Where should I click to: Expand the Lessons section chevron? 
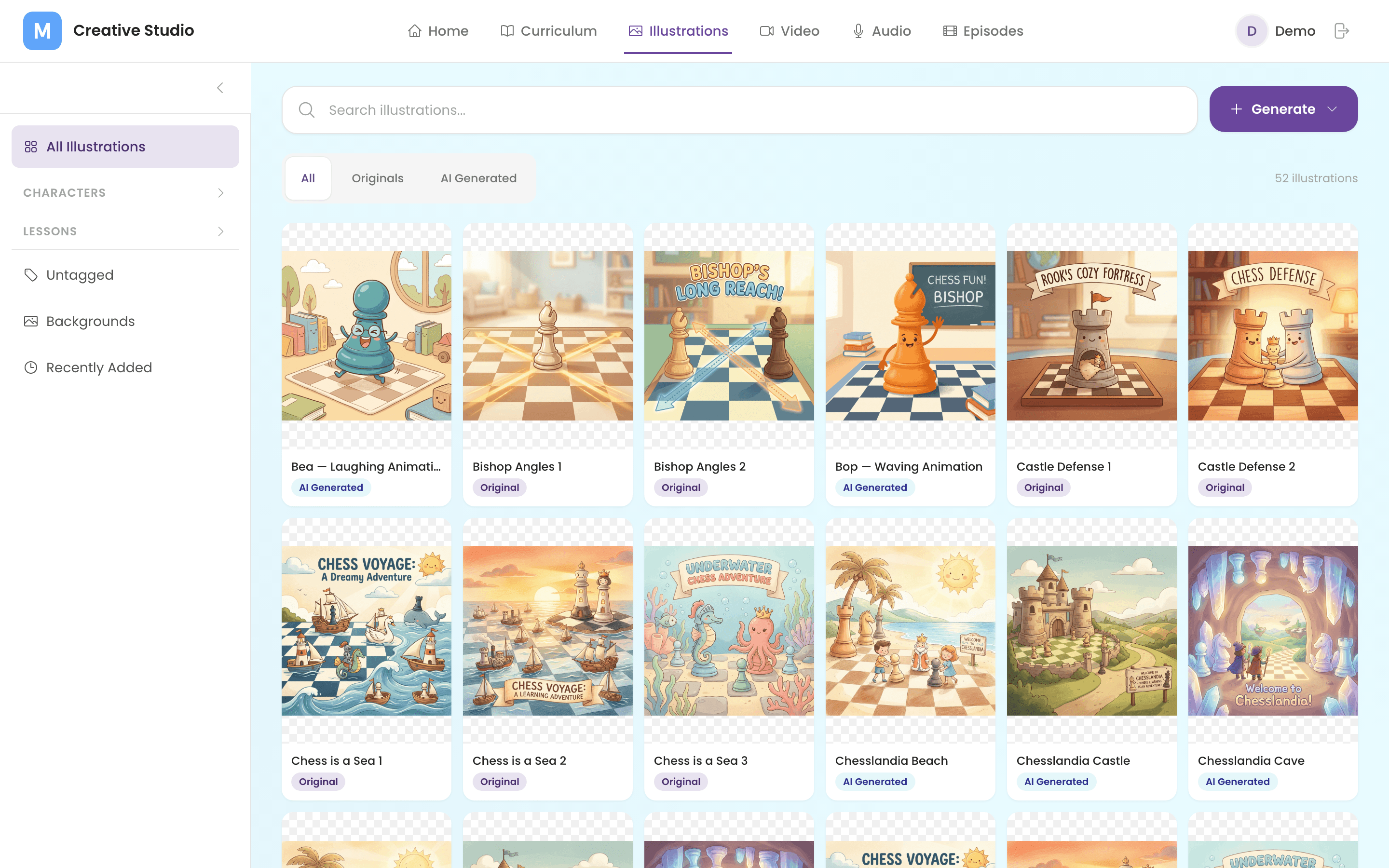click(x=221, y=231)
